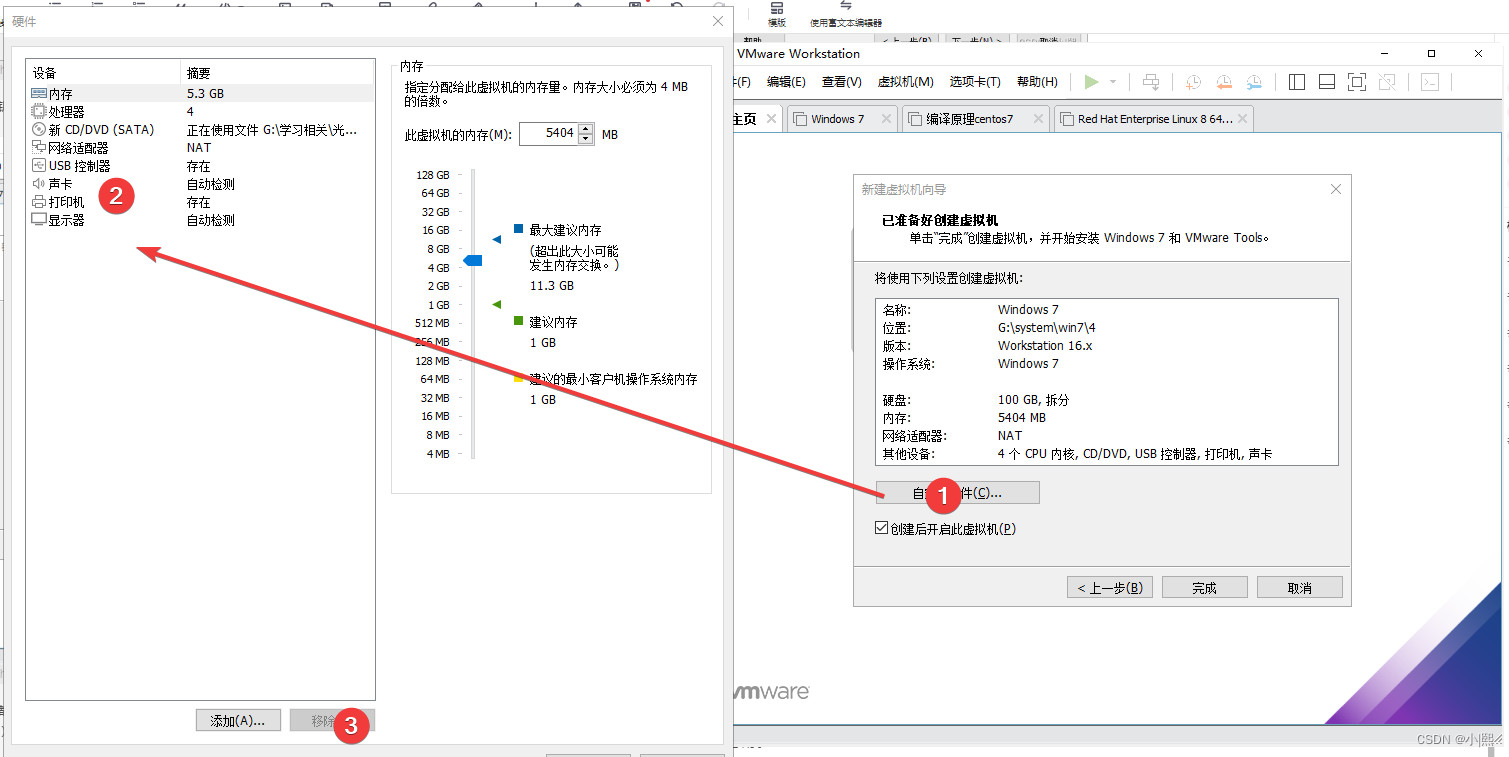The width and height of the screenshot is (1509, 757).
Task: Click the 16 GB label on memory scale
Action: pos(436,230)
